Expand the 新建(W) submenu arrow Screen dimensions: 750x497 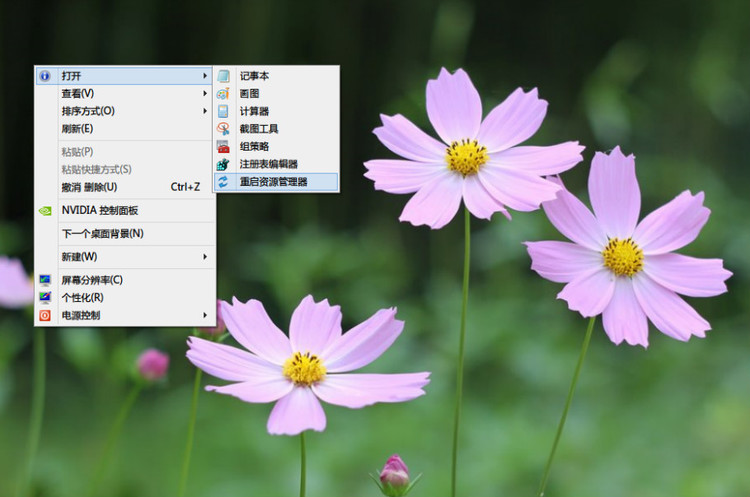pyautogui.click(x=205, y=257)
